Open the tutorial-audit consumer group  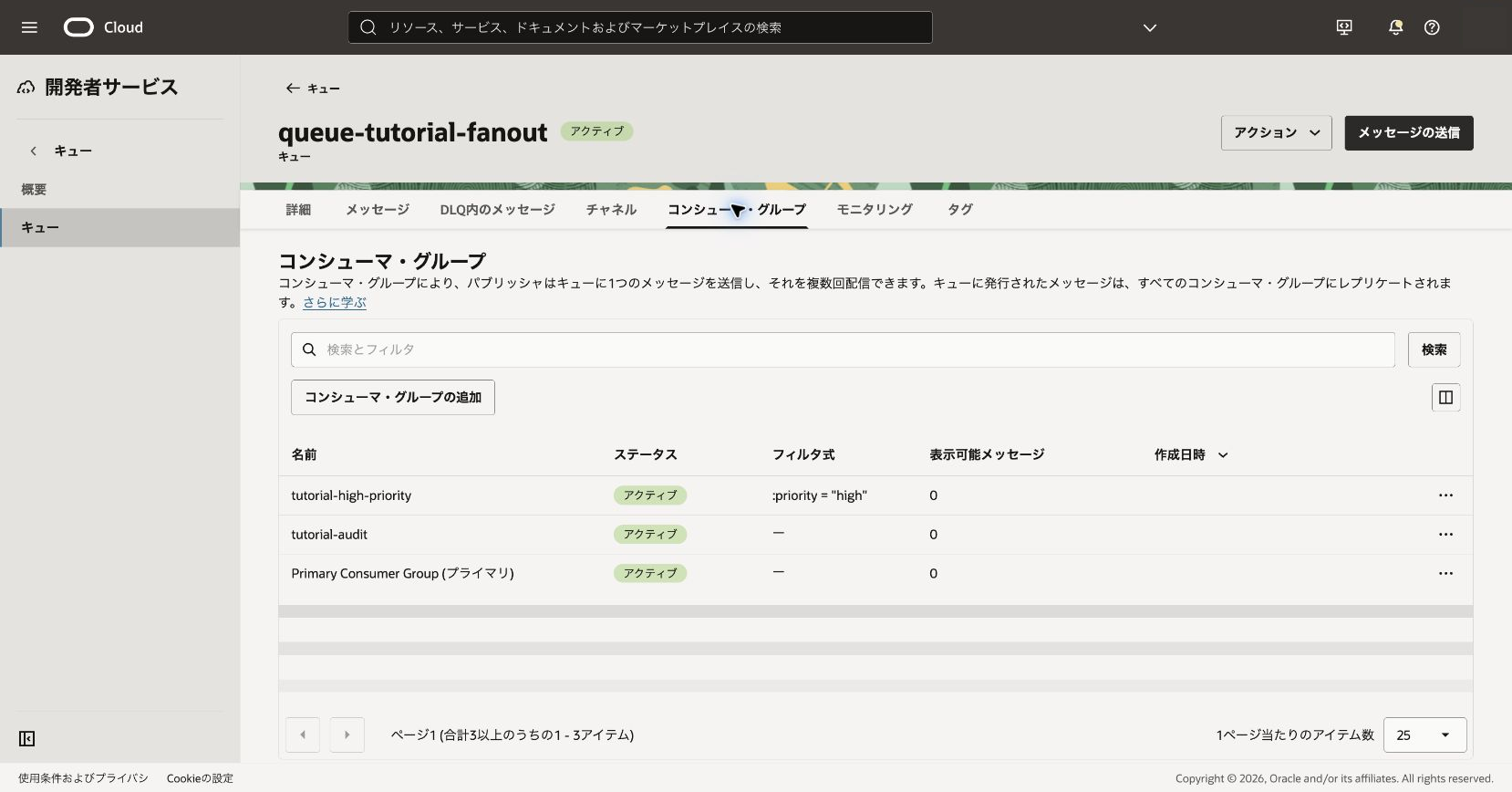click(329, 535)
